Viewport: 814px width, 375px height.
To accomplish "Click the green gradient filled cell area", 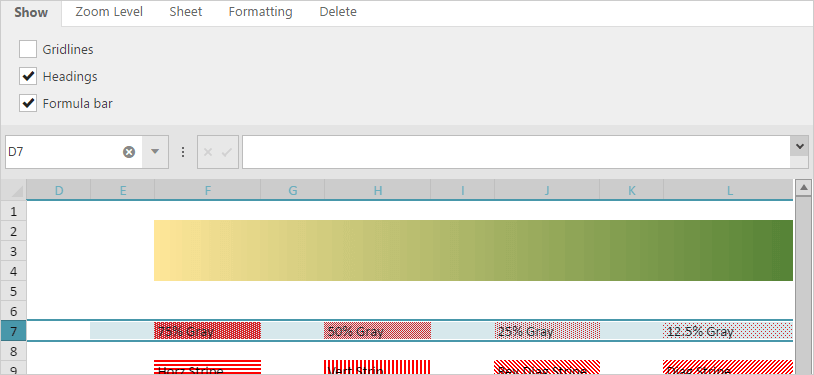I will point(473,250).
